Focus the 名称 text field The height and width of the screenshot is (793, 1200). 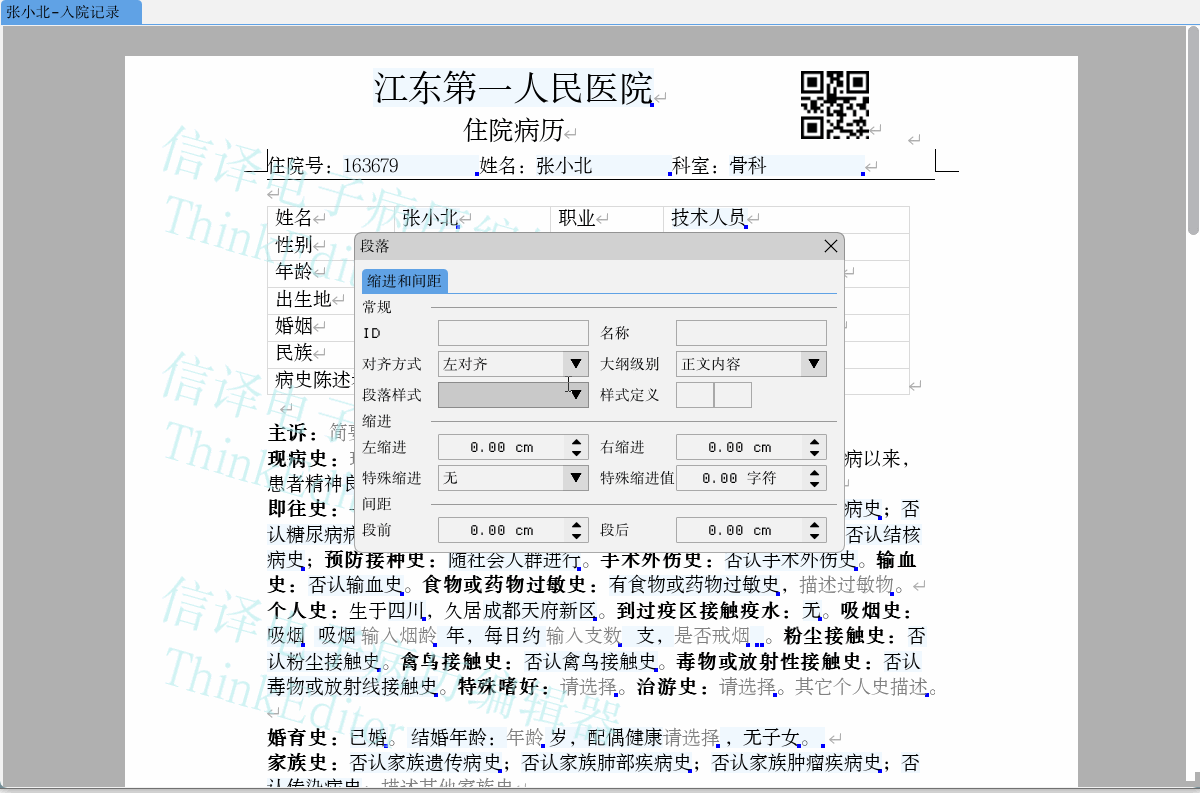pyautogui.click(x=751, y=333)
